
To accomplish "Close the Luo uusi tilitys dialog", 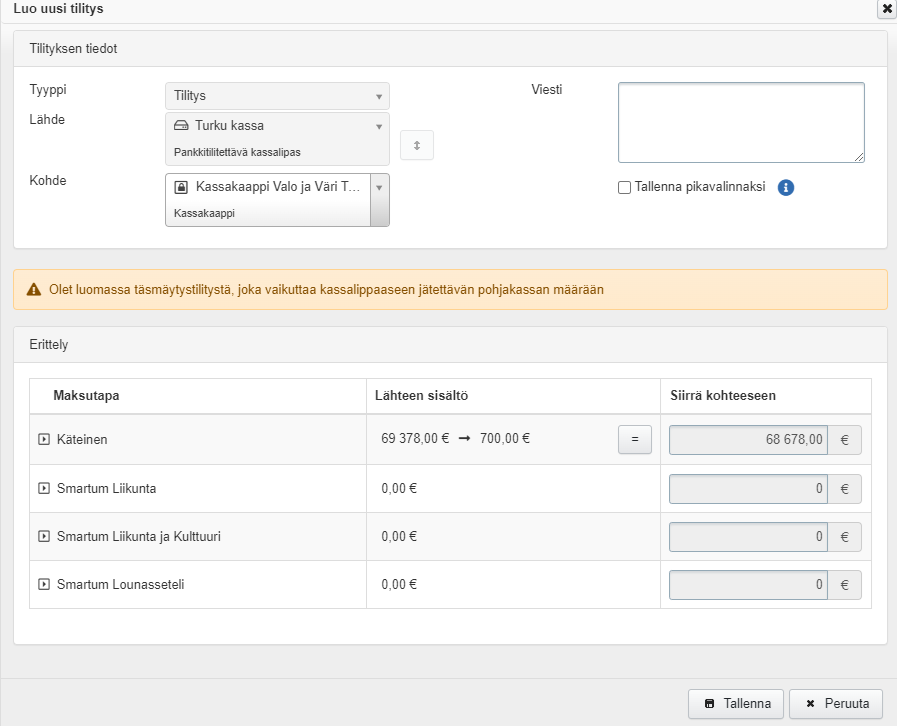I will [x=886, y=9].
